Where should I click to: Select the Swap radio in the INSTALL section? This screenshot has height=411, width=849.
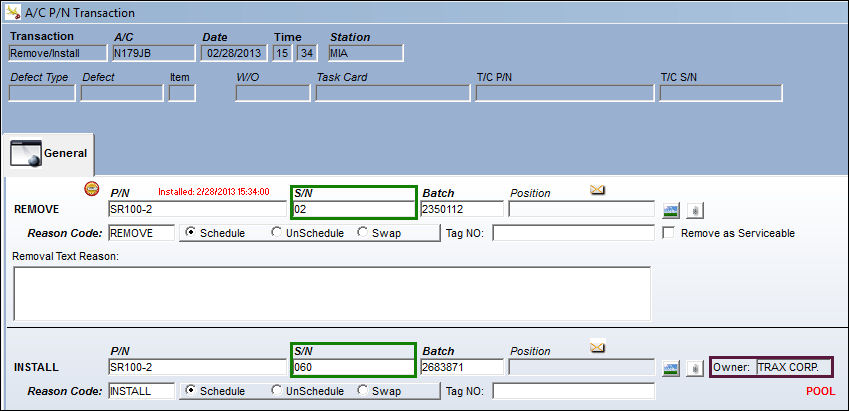pyautogui.click(x=363, y=390)
